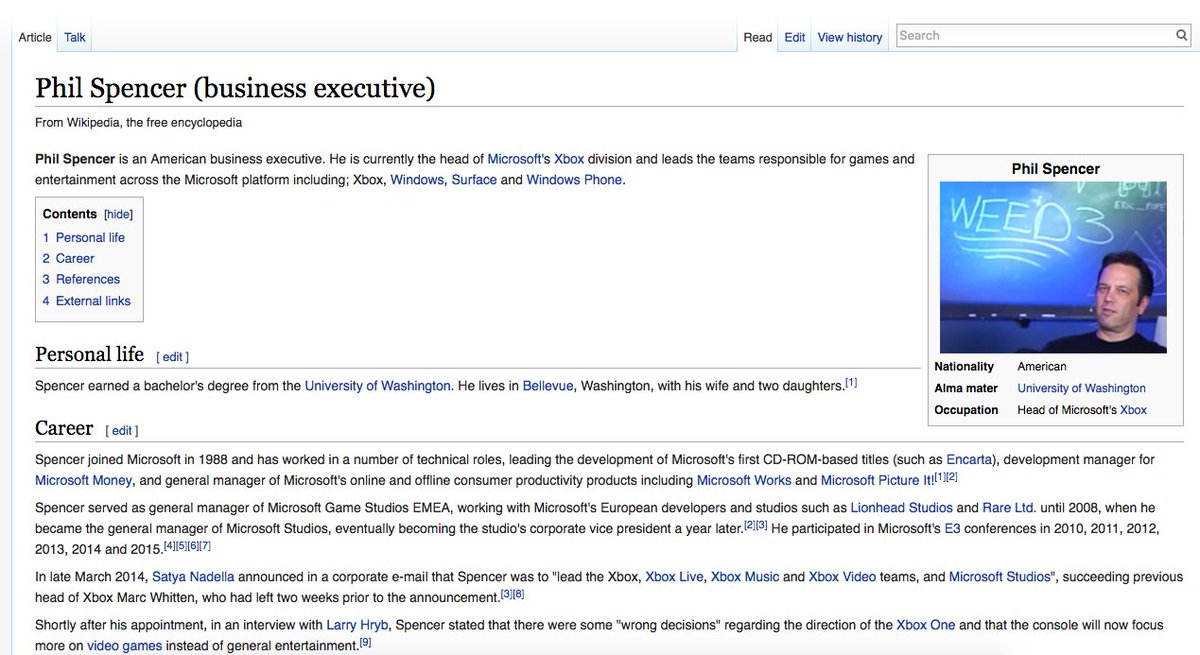Open the Windows Phone link

coord(574,180)
